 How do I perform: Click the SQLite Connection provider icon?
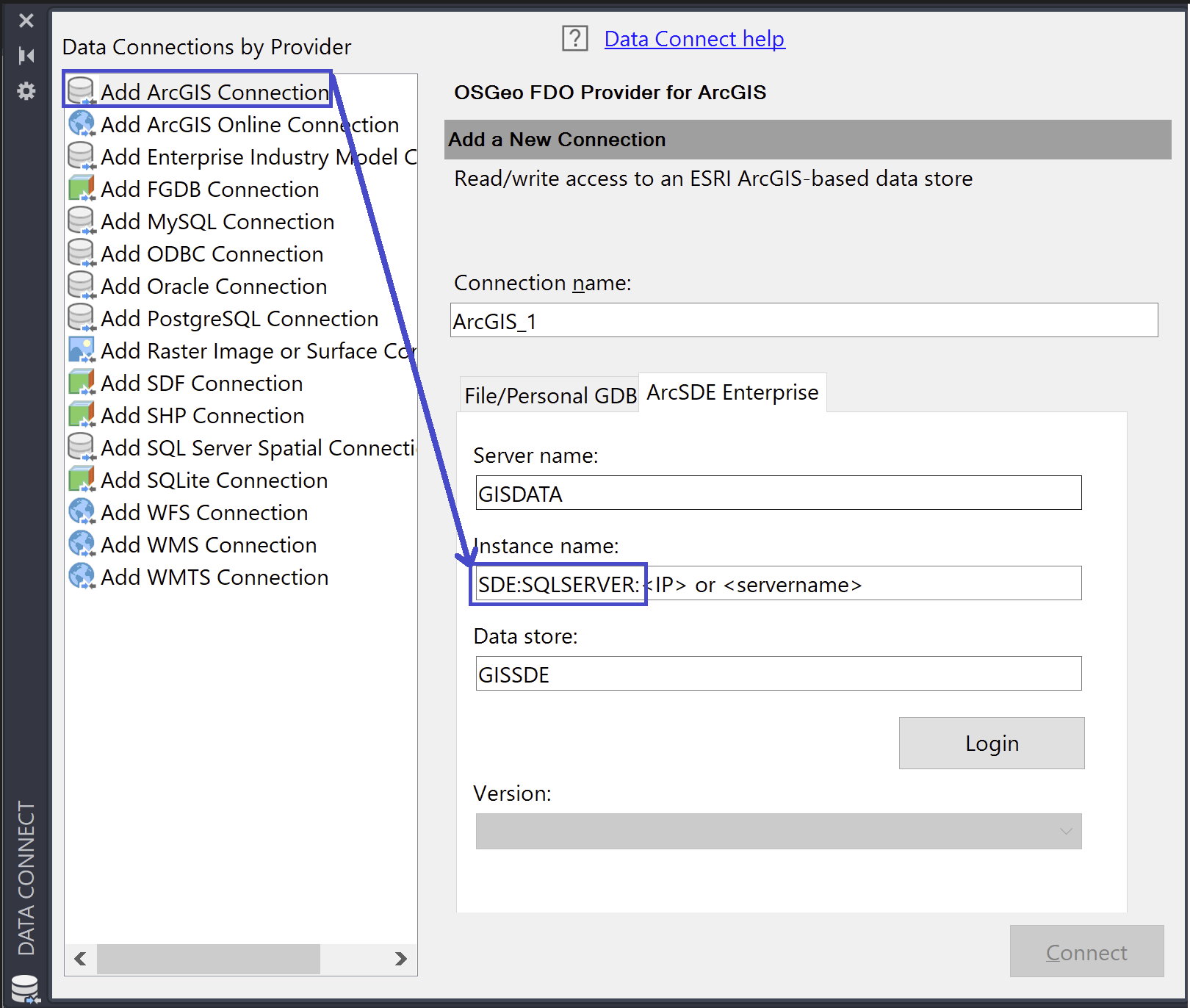pyautogui.click(x=82, y=480)
